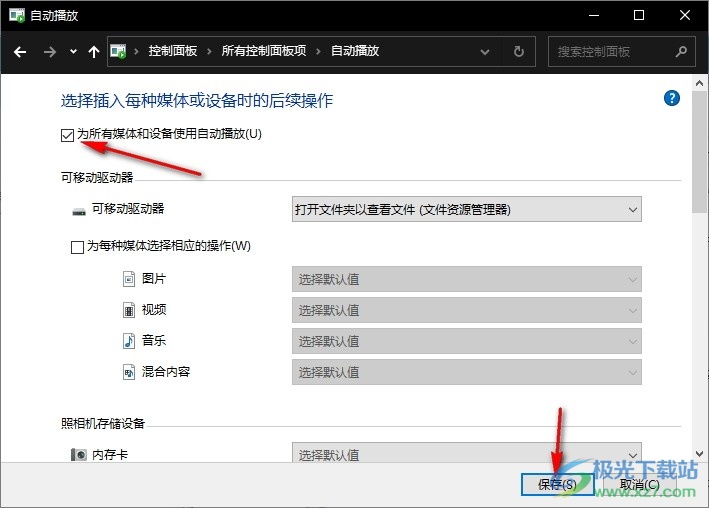Click the scrollbar down arrow
The width and height of the screenshot is (709, 508).
point(699,454)
